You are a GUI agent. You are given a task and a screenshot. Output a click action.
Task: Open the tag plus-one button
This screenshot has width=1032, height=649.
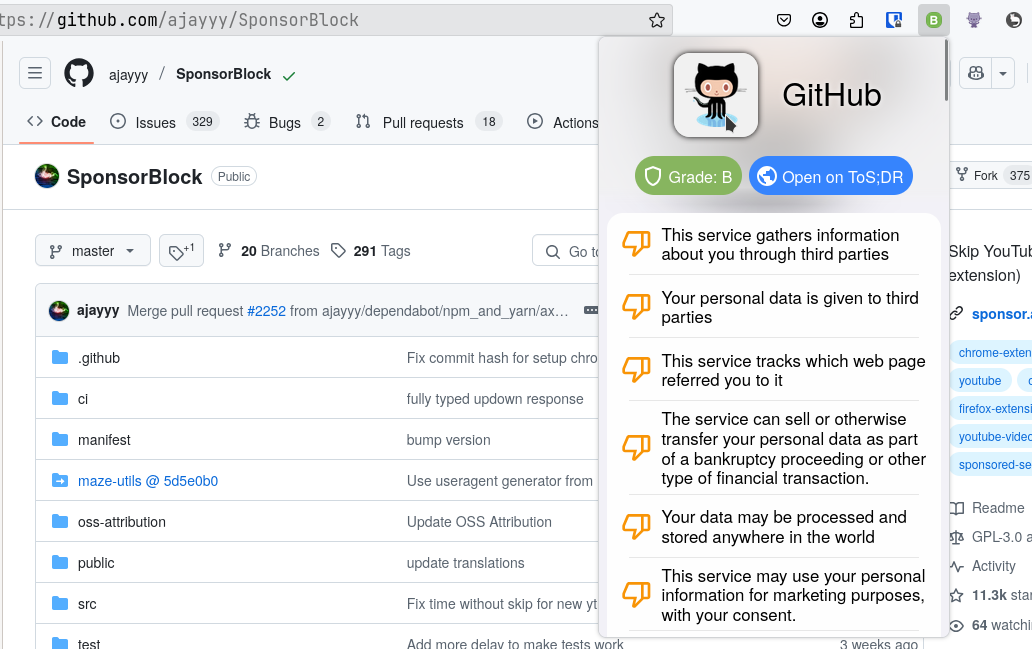coord(181,251)
